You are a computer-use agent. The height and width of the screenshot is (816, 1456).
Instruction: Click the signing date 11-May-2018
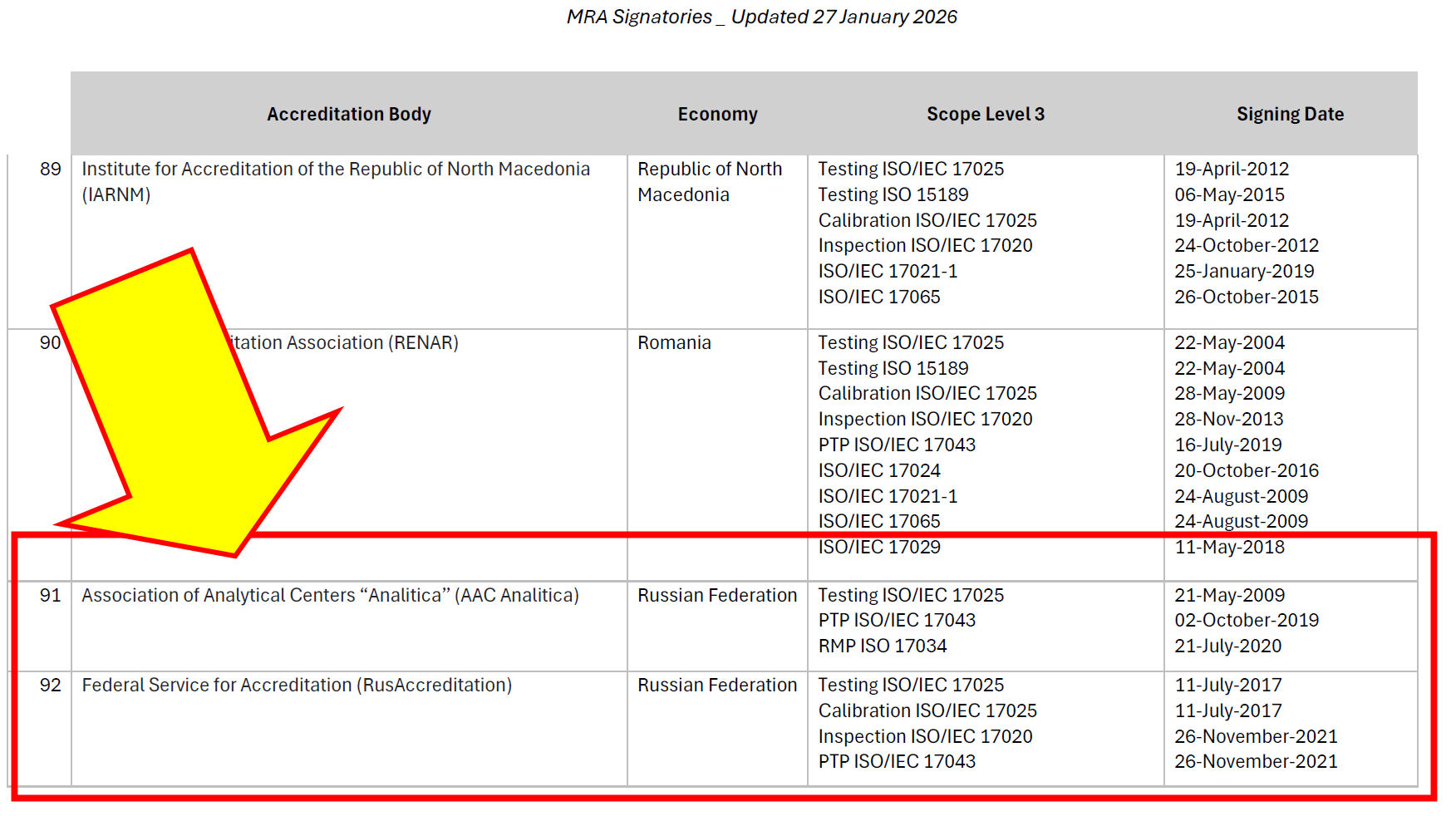click(x=1229, y=547)
